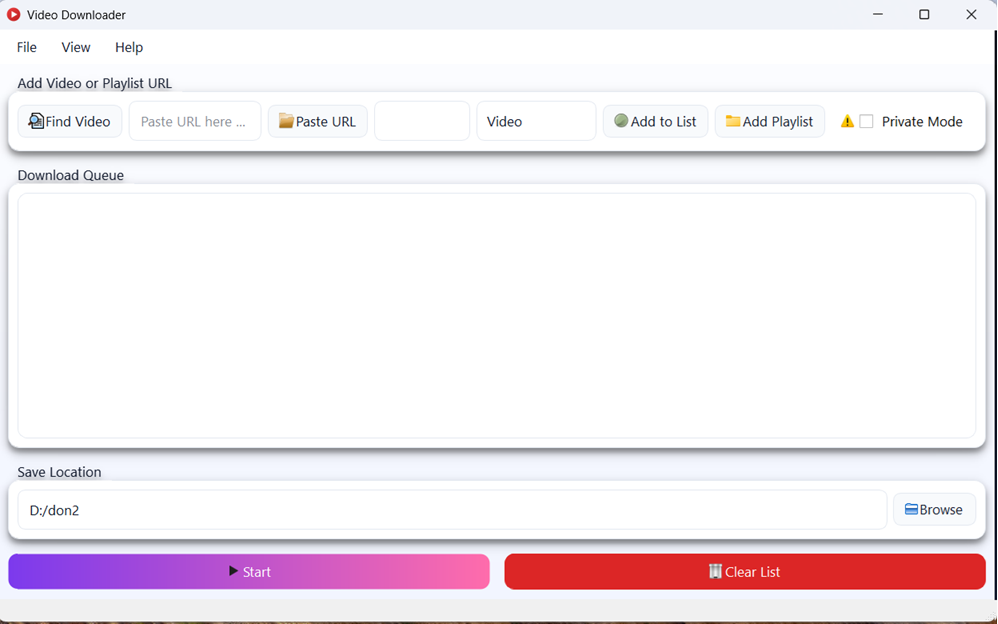Image resolution: width=998 pixels, height=624 pixels.
Task: Click the folder icon on Paste URL
Action: click(x=286, y=120)
